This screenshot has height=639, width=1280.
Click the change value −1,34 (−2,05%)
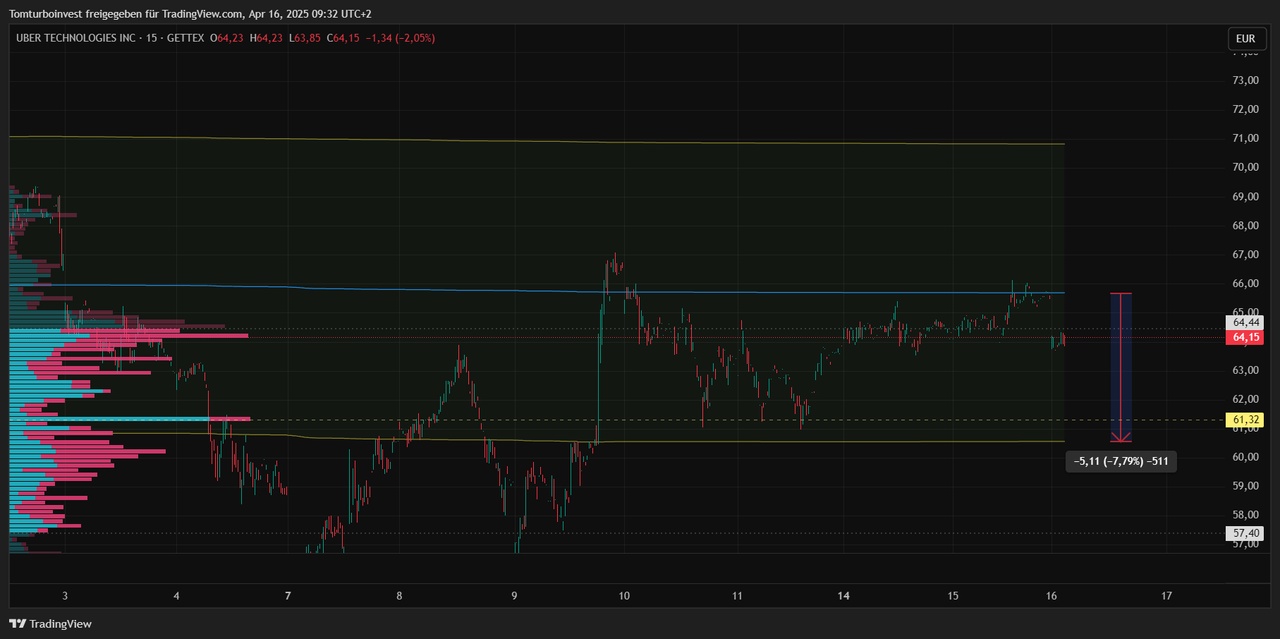click(400, 38)
